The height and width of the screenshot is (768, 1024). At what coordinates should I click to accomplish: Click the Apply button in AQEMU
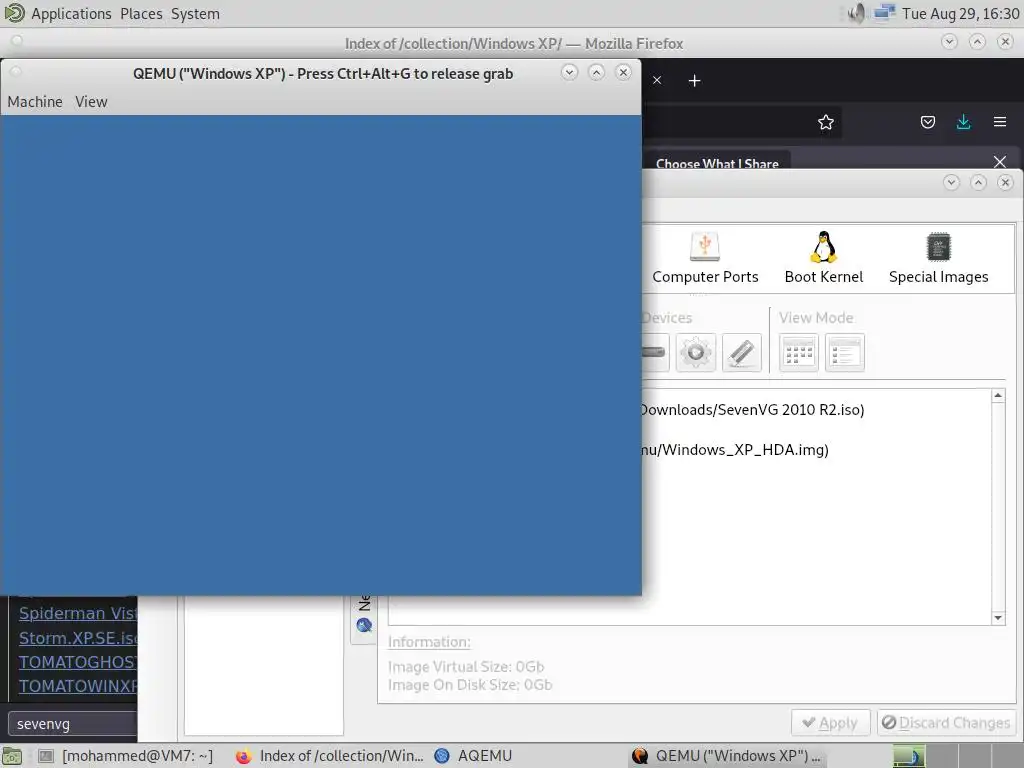(831, 723)
